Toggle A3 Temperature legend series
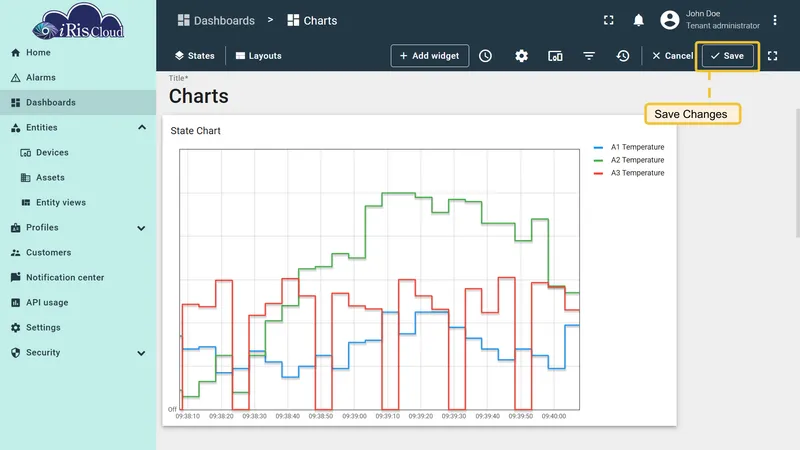 click(x=629, y=173)
